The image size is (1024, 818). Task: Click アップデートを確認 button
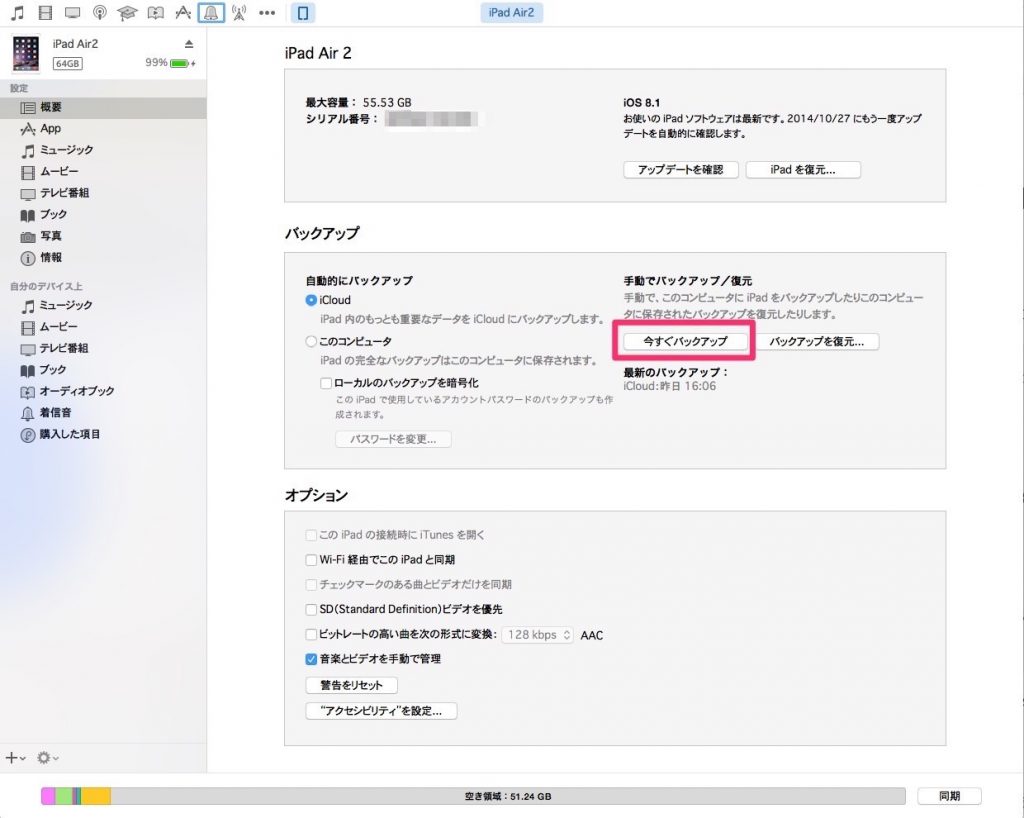[680, 170]
